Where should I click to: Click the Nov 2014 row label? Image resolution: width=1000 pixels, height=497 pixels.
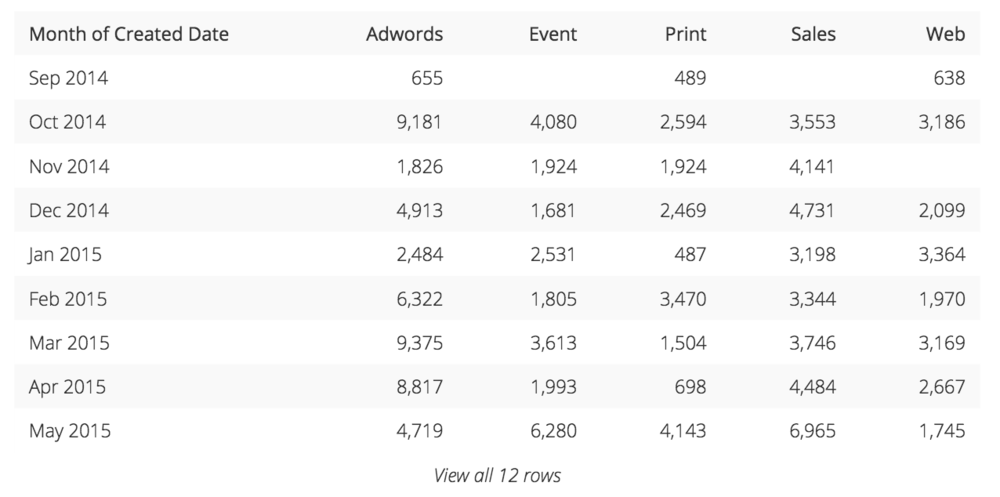click(69, 167)
